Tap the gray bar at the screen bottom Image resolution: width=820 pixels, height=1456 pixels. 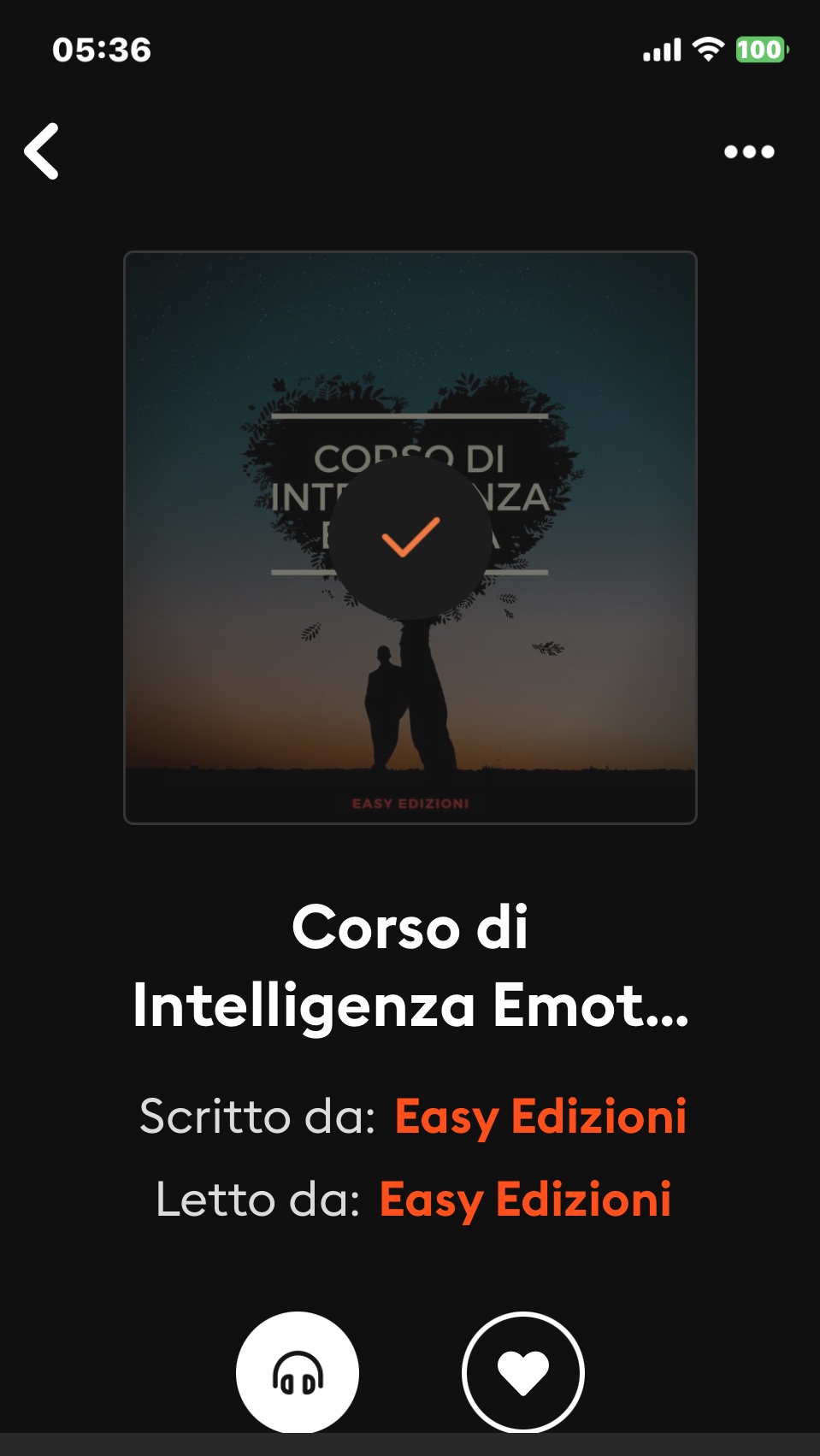410,1444
